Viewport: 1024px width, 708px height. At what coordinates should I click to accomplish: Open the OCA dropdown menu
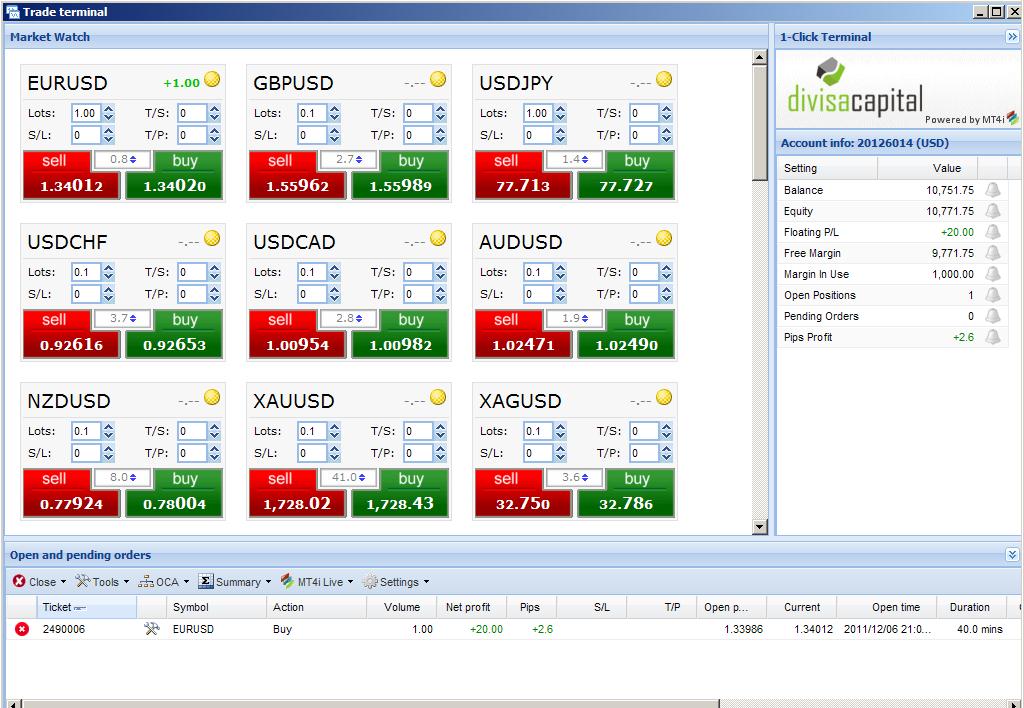pyautogui.click(x=163, y=582)
